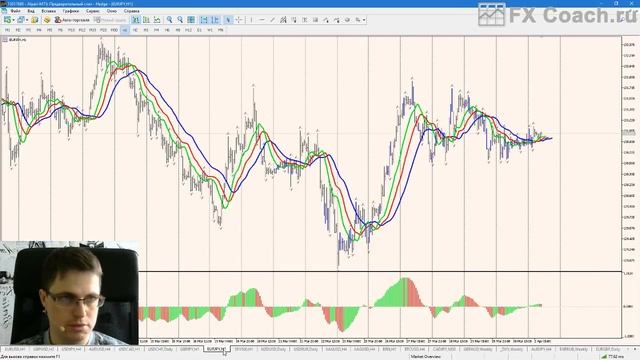This screenshot has width=640, height=360.
Task: Expand the shapes tool dropdown arrow
Action: (x=364, y=20)
